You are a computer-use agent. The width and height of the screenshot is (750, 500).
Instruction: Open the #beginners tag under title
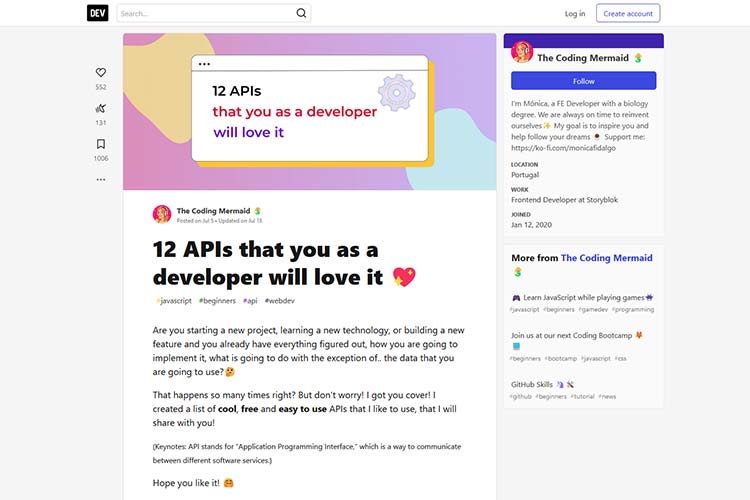click(216, 300)
